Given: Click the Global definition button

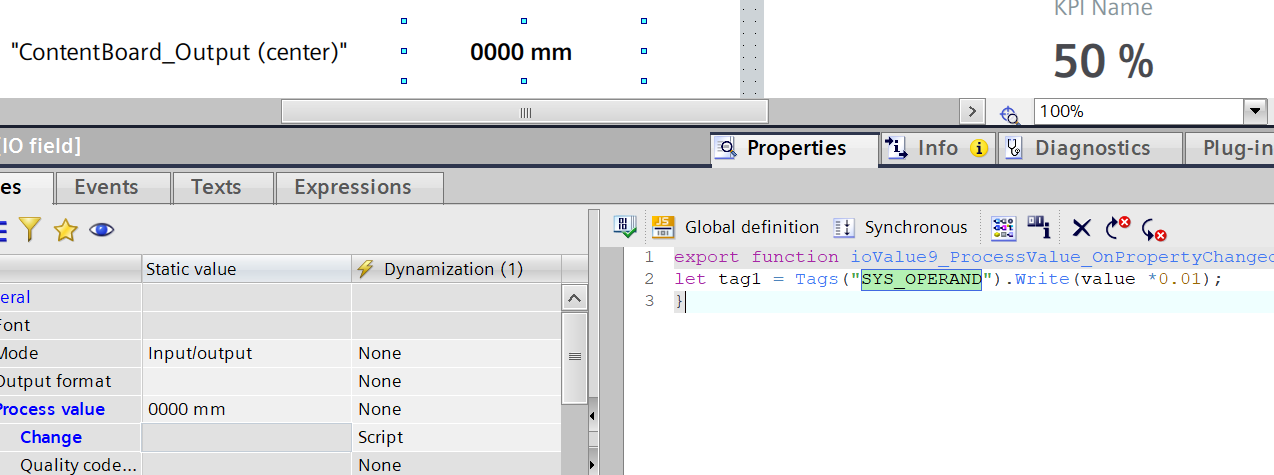Looking at the screenshot, I should pyautogui.click(x=751, y=228).
